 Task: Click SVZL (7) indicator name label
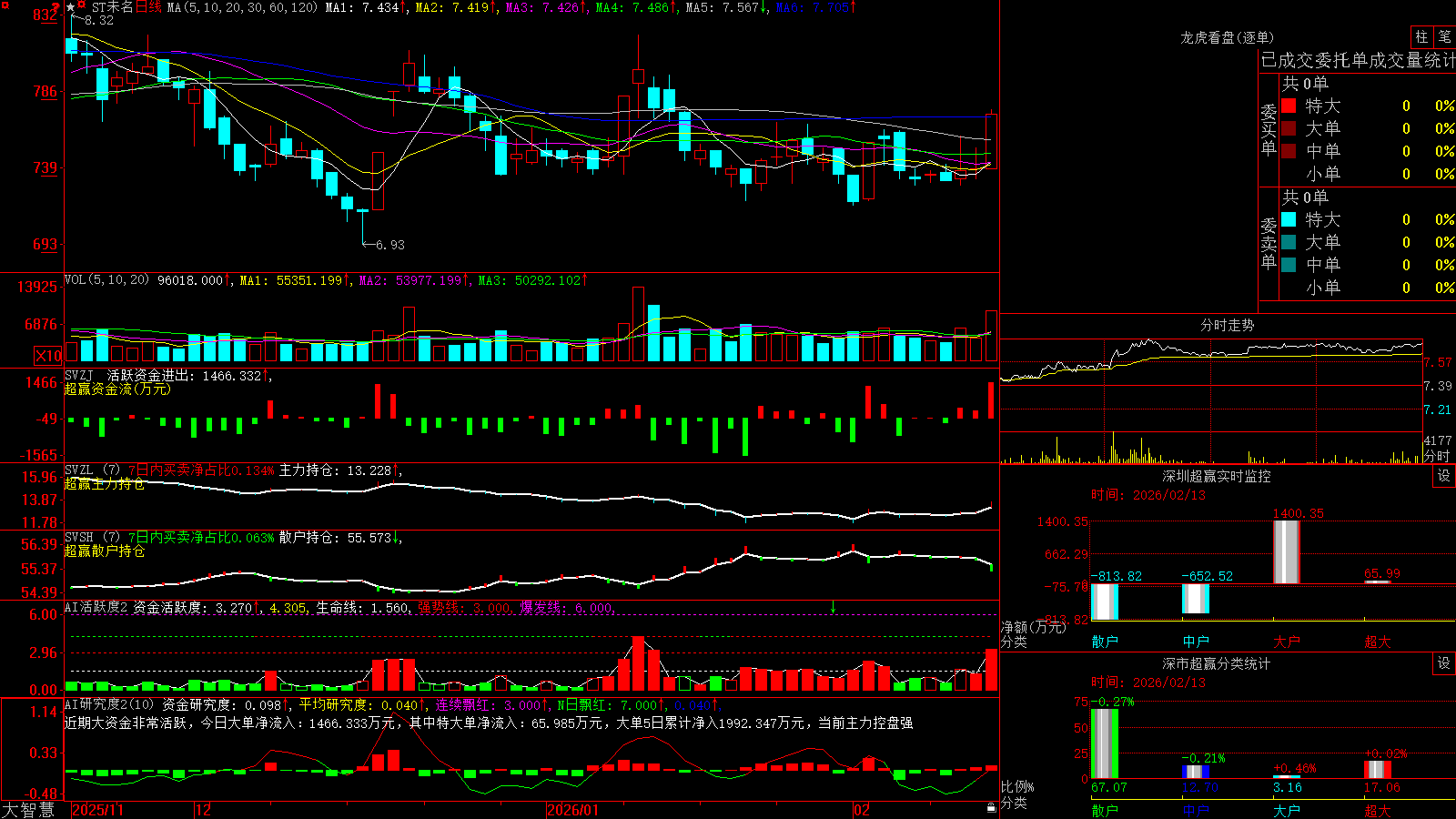92,470
